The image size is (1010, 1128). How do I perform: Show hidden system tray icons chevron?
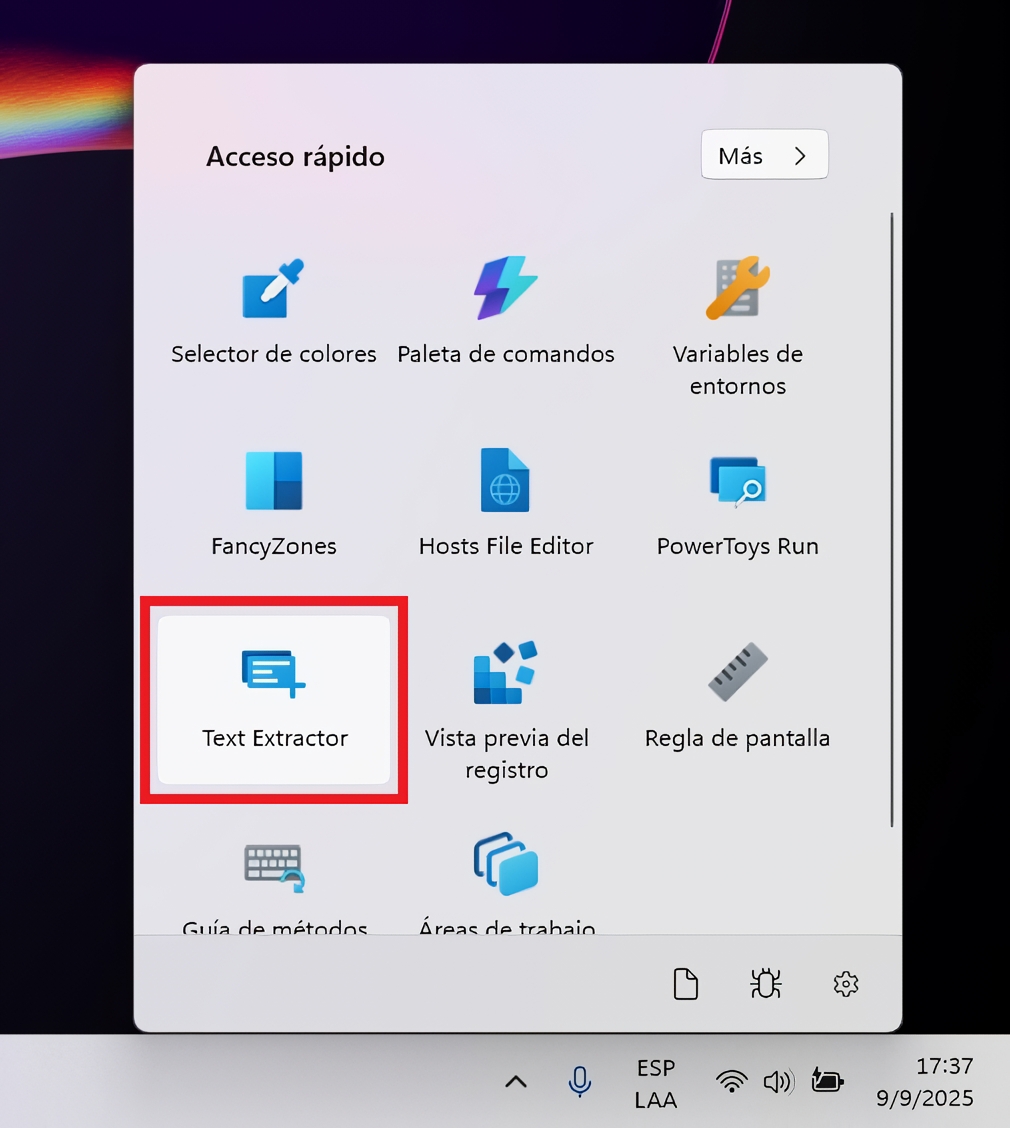pos(516,1081)
